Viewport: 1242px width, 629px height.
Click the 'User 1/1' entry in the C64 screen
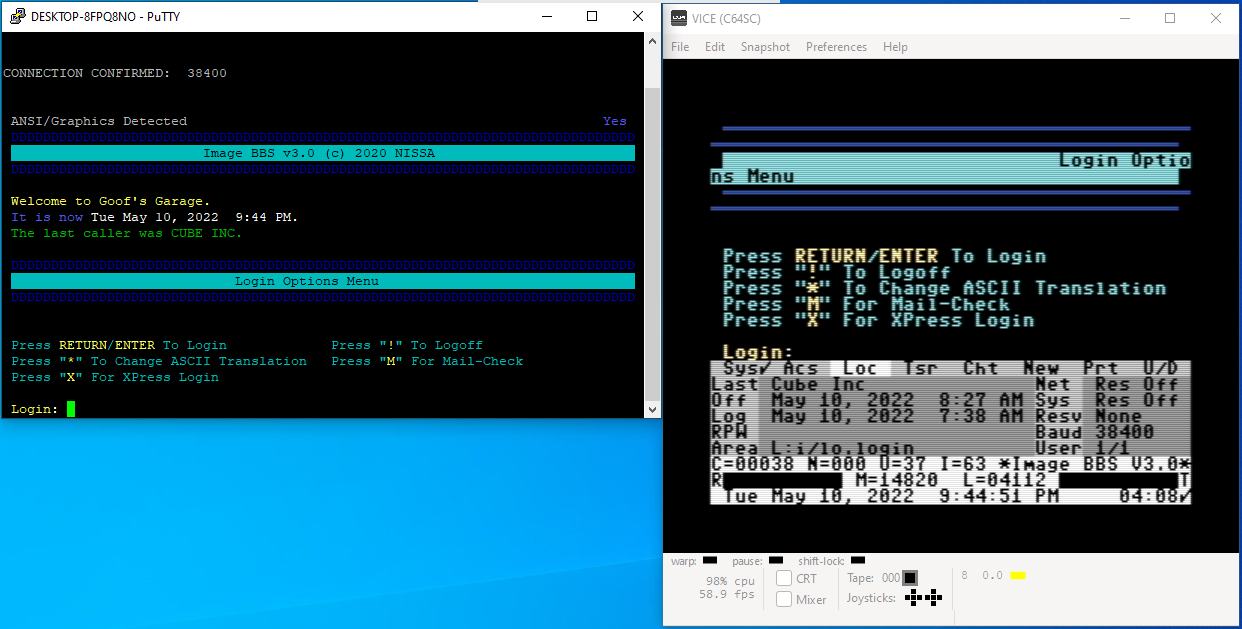[1083, 448]
